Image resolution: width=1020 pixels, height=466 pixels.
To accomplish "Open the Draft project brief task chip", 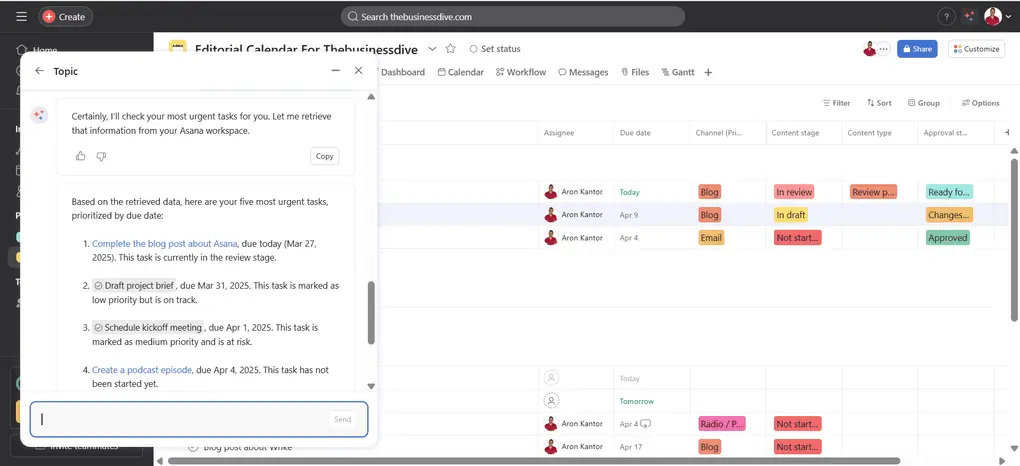I will 134,286.
